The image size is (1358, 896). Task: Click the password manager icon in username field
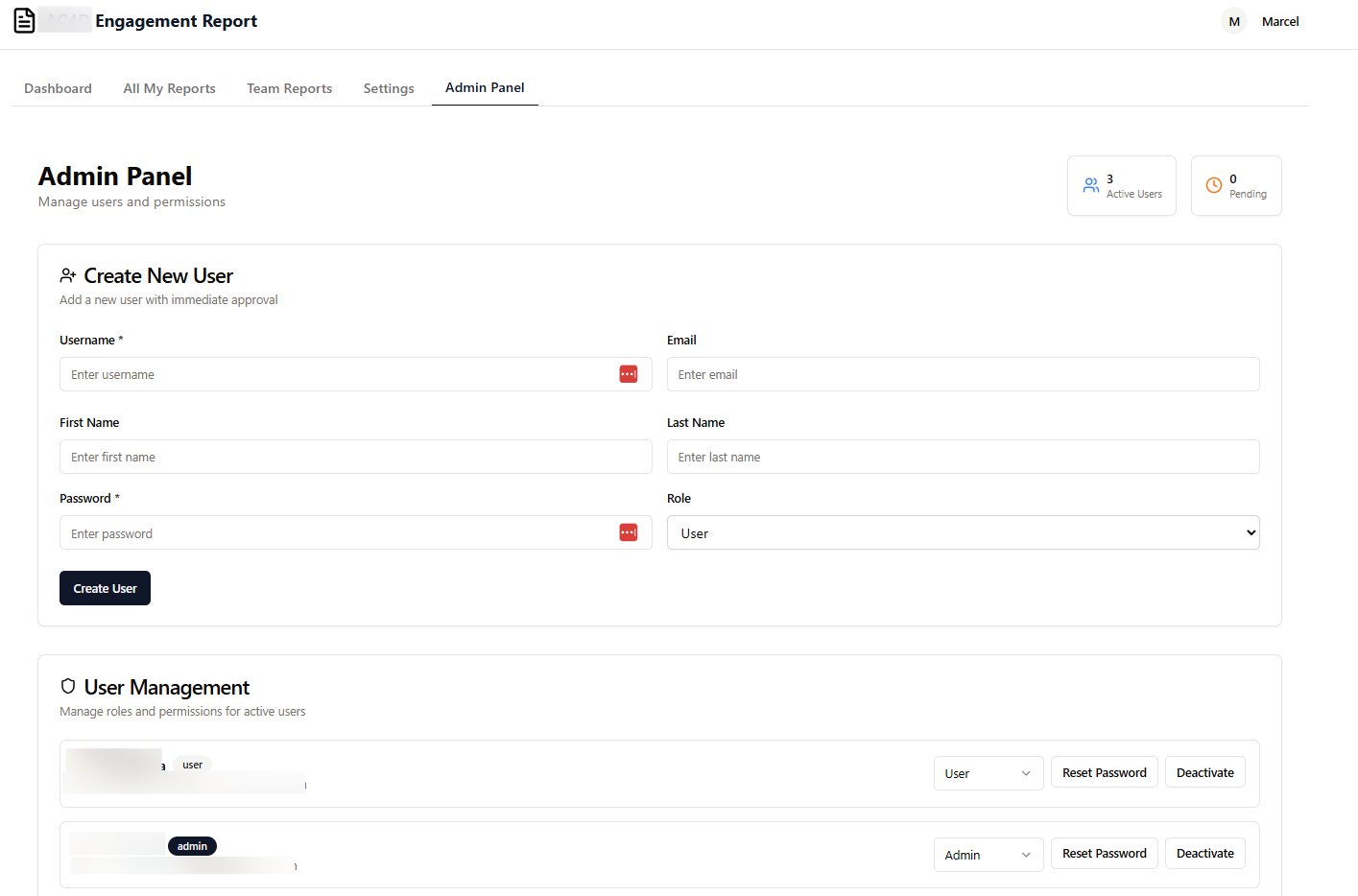point(629,374)
